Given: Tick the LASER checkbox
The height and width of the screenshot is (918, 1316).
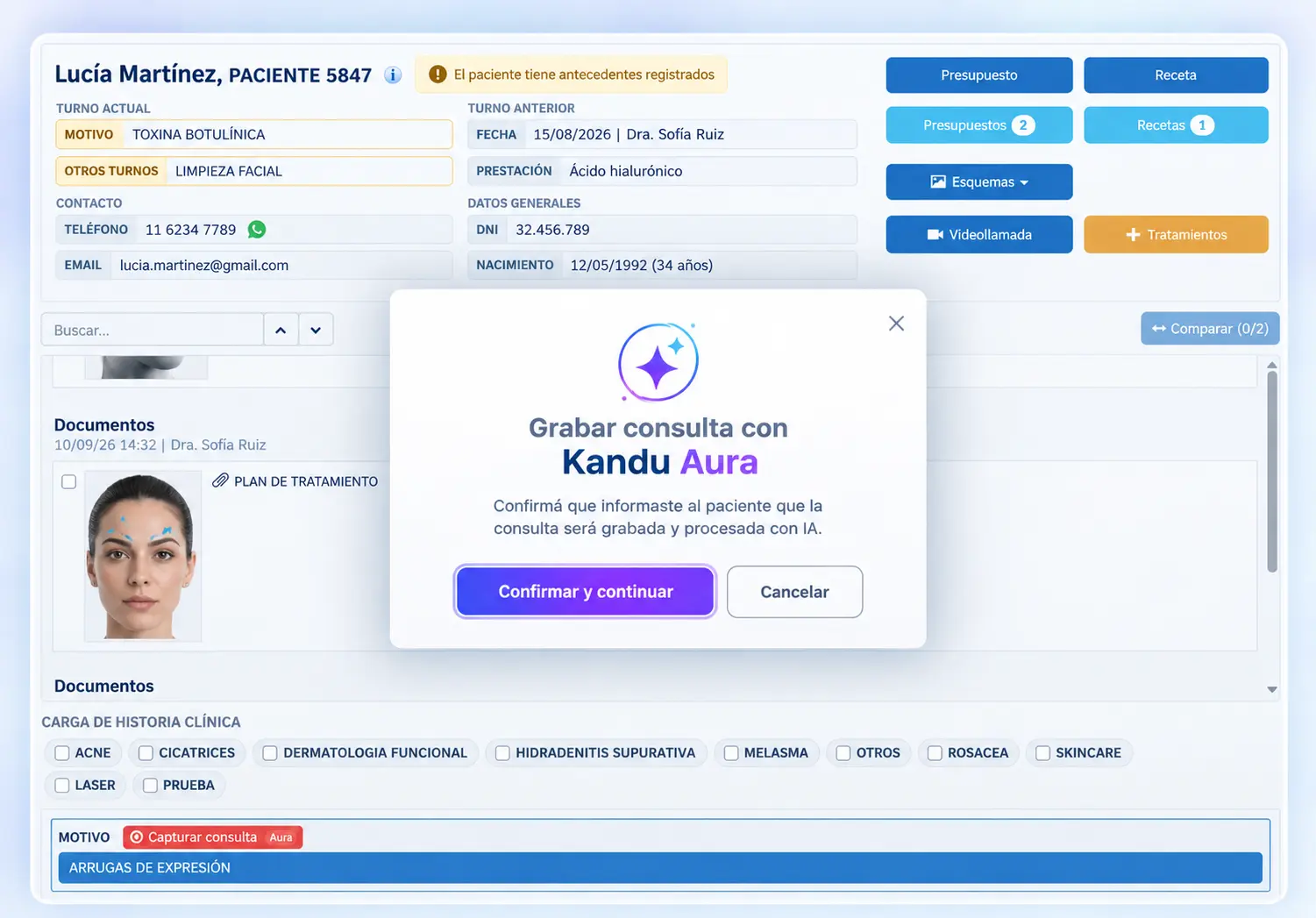Looking at the screenshot, I should (x=62, y=786).
